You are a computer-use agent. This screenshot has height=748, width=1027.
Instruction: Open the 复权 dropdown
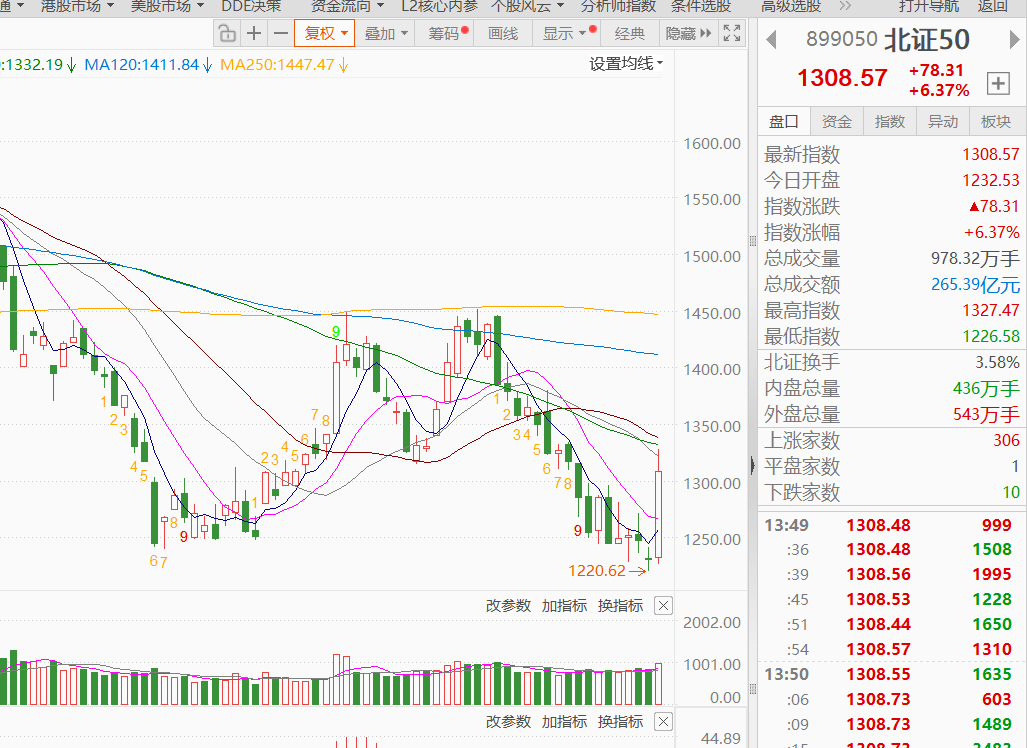pyautogui.click(x=325, y=33)
